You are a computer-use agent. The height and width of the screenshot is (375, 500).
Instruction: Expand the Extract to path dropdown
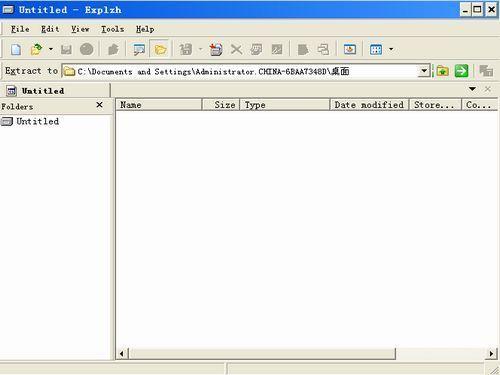[x=424, y=71]
